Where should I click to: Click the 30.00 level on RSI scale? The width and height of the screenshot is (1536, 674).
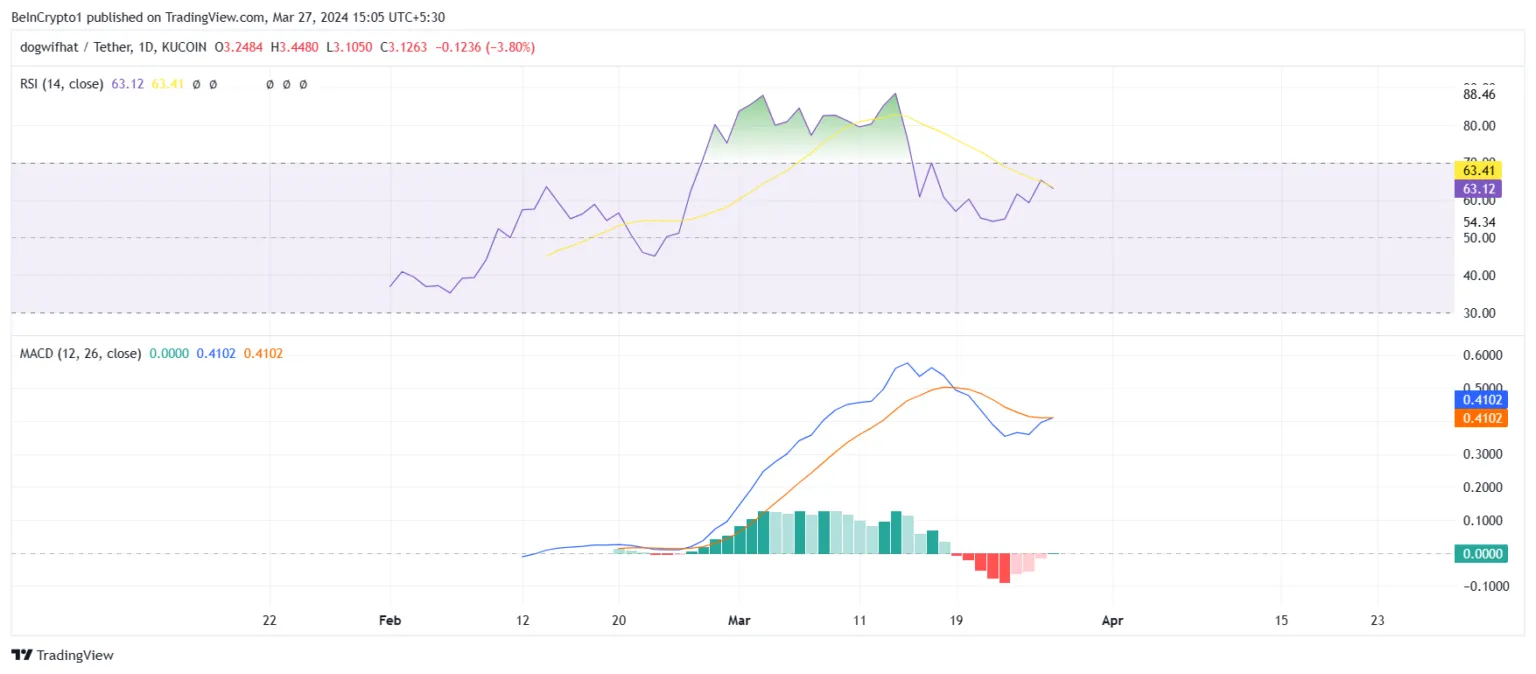[1478, 313]
